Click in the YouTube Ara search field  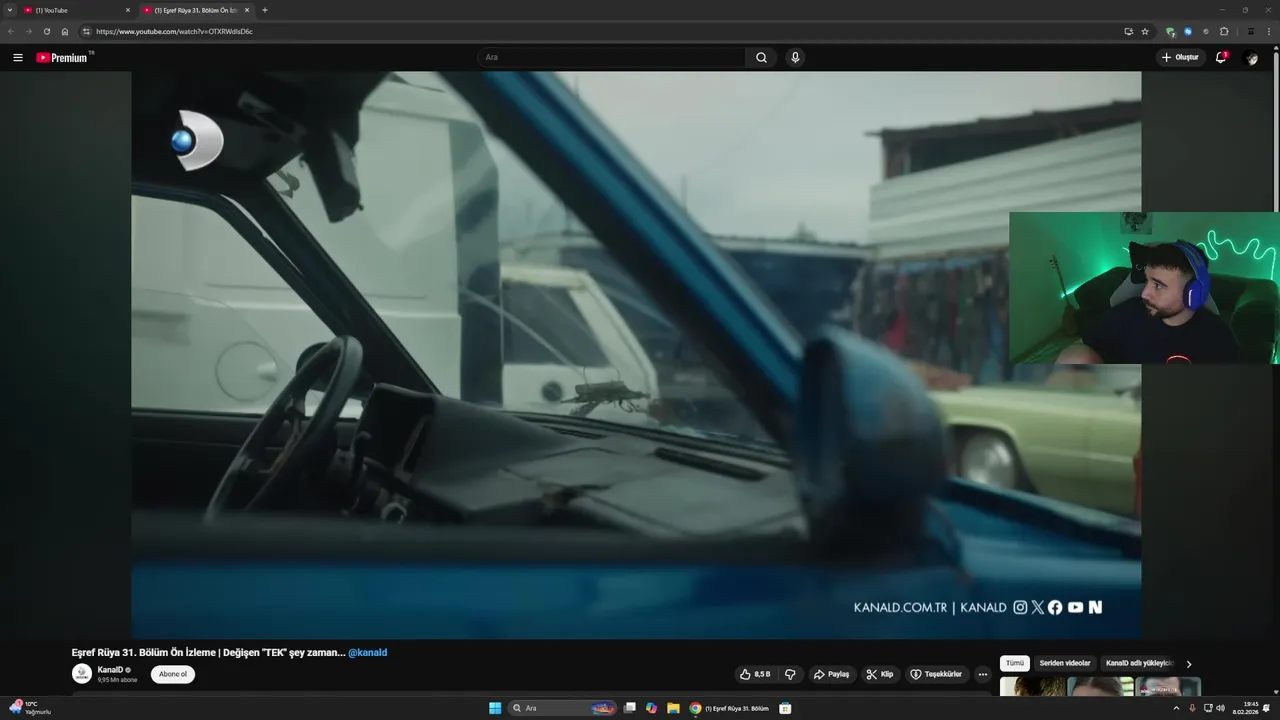pos(611,57)
